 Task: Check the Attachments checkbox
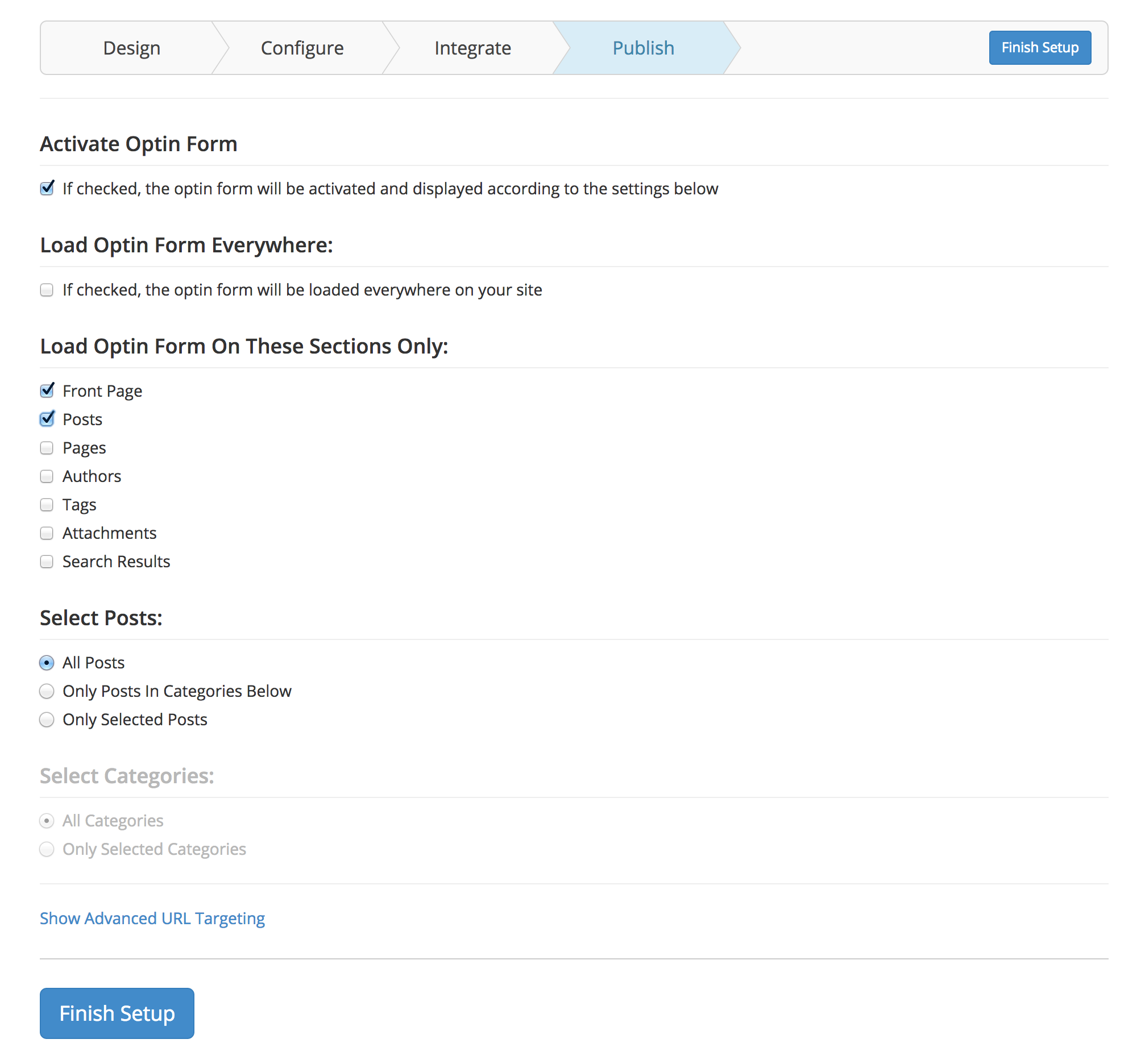tap(47, 533)
